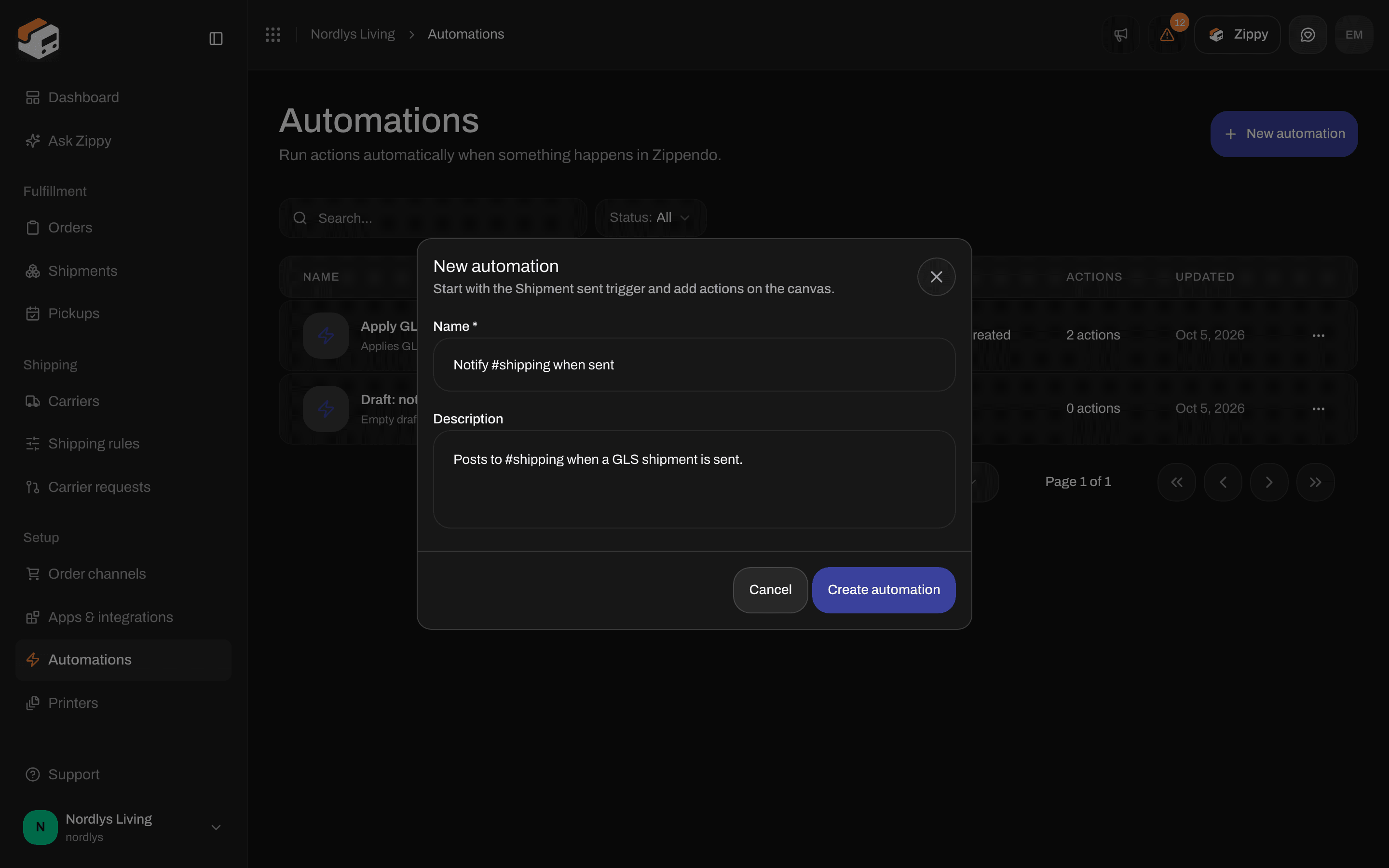Open Pickups page
This screenshot has width=1389, height=868.
[x=123, y=313]
